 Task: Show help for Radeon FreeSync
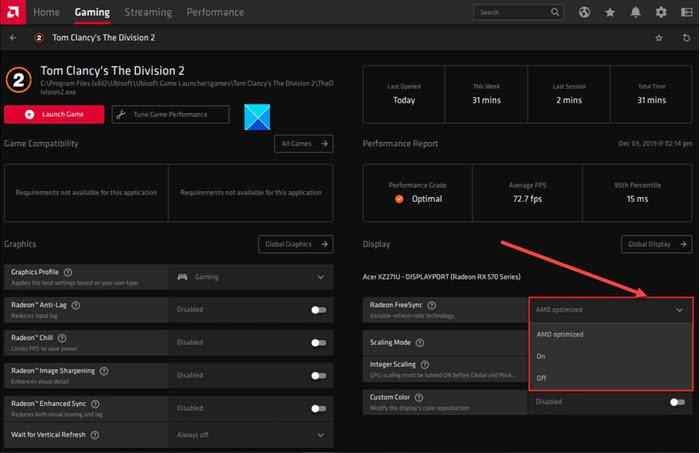[x=431, y=305]
